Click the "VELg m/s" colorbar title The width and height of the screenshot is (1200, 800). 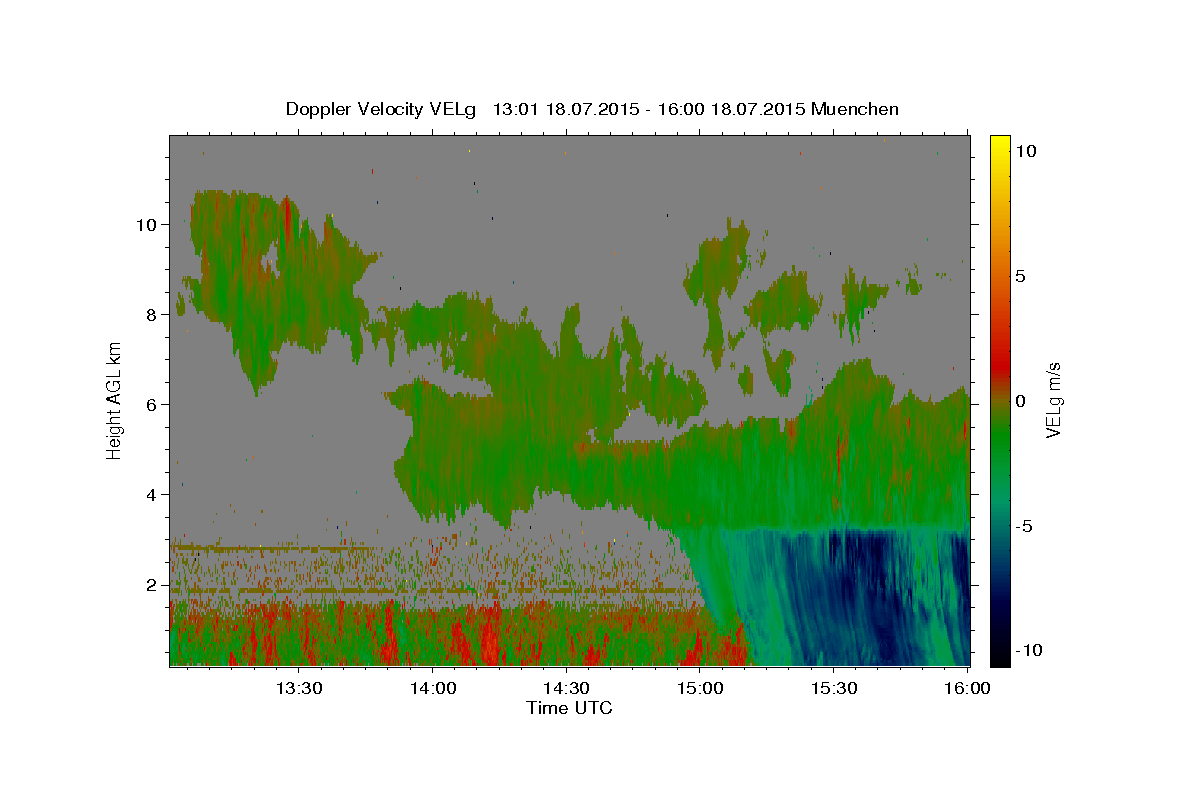click(1056, 400)
